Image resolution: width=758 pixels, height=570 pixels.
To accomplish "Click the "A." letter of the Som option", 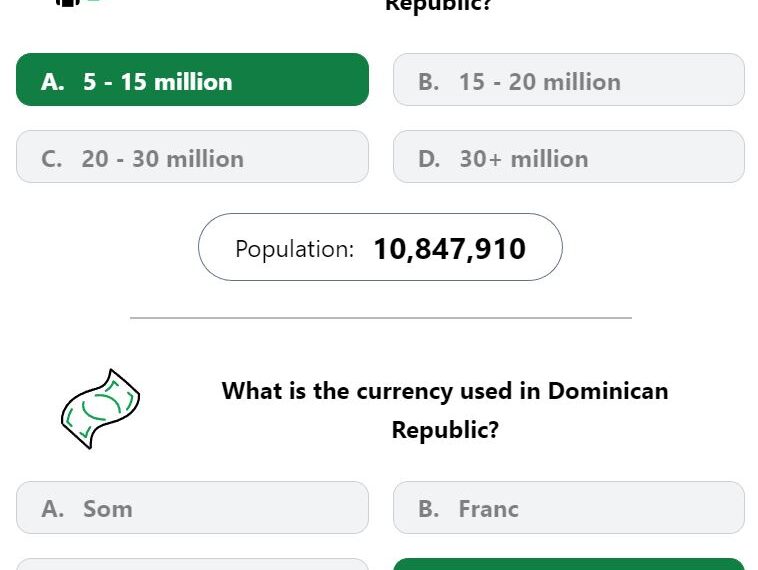I will [53, 509].
